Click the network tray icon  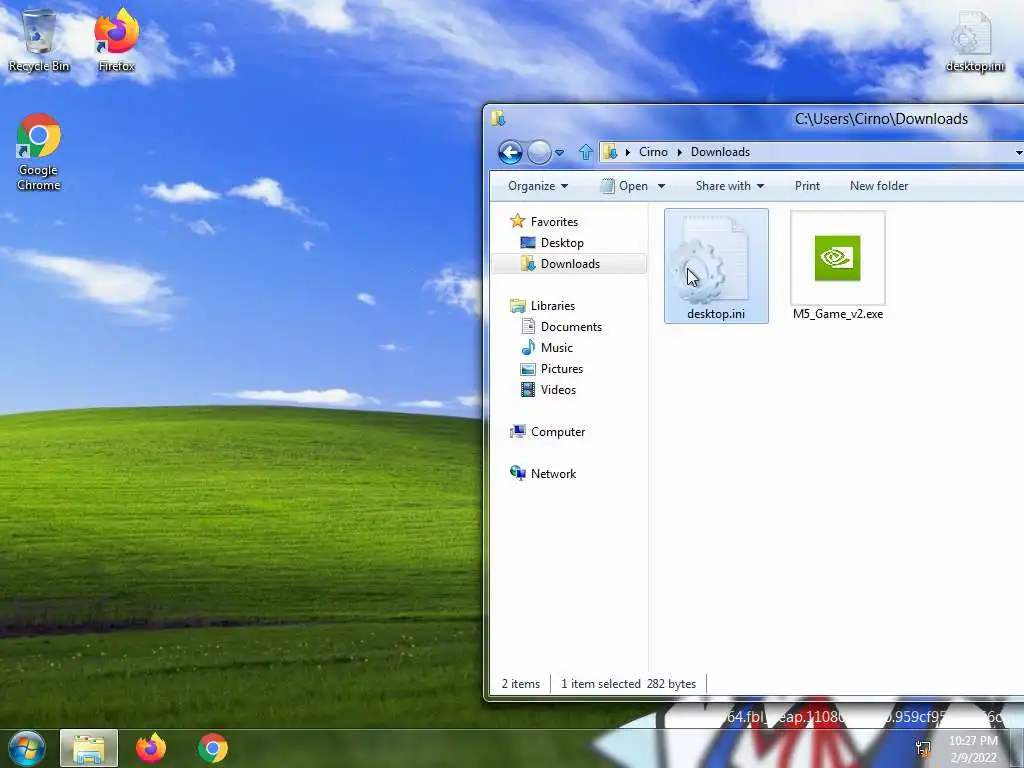tap(923, 749)
